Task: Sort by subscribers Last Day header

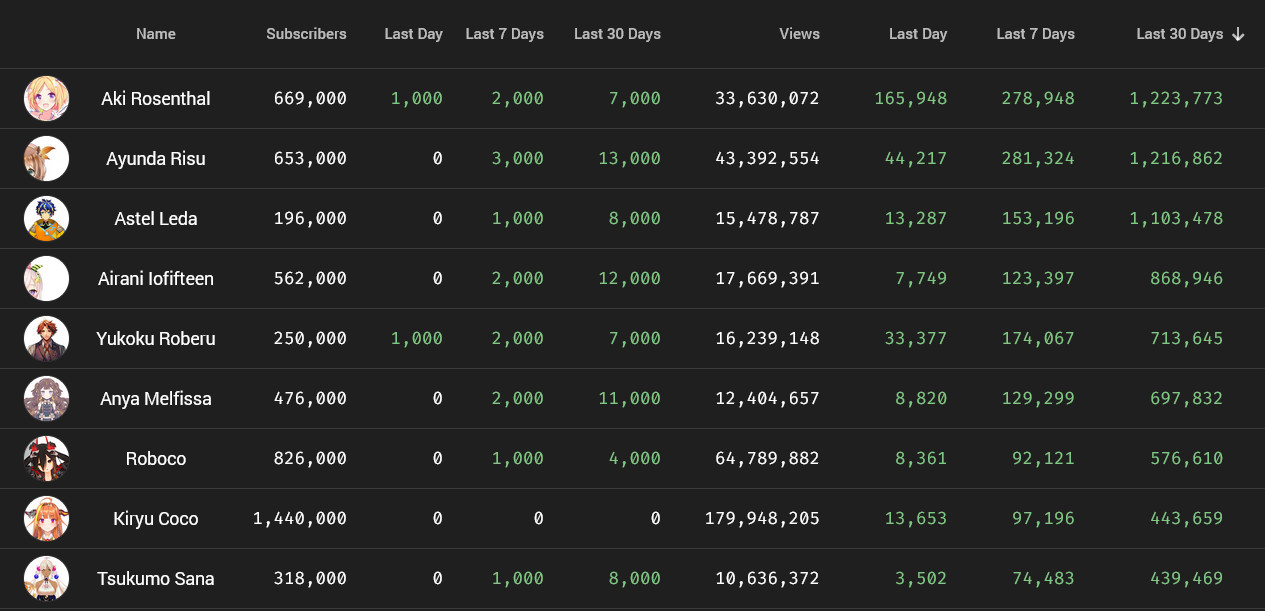Action: pos(413,34)
